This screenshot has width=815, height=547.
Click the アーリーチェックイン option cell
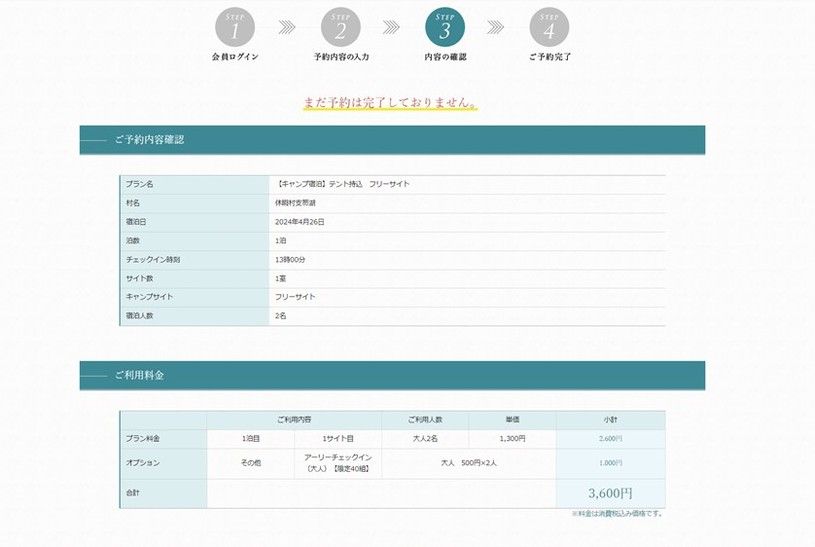[x=338, y=463]
